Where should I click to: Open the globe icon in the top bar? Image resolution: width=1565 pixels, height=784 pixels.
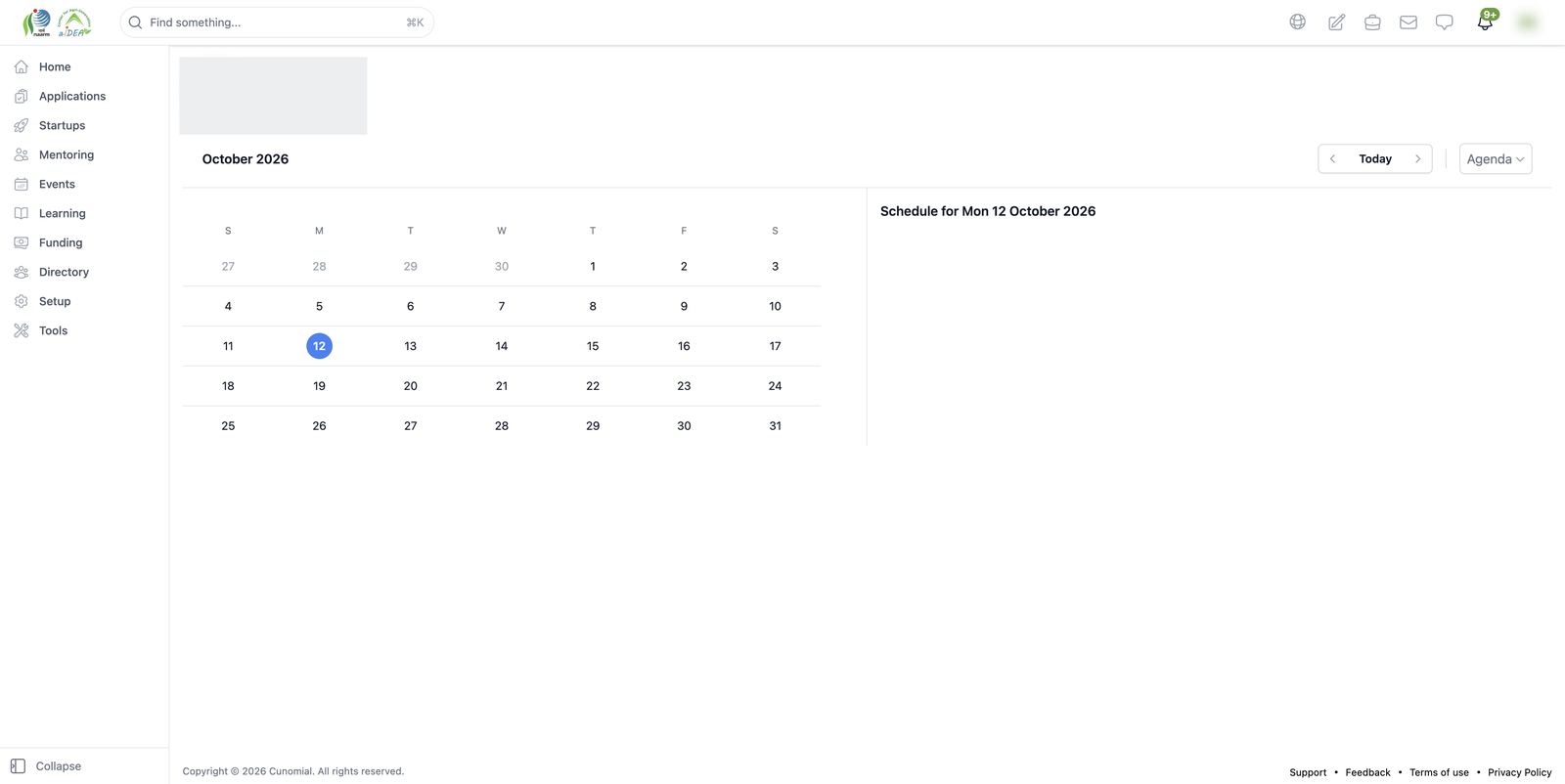1297,22
